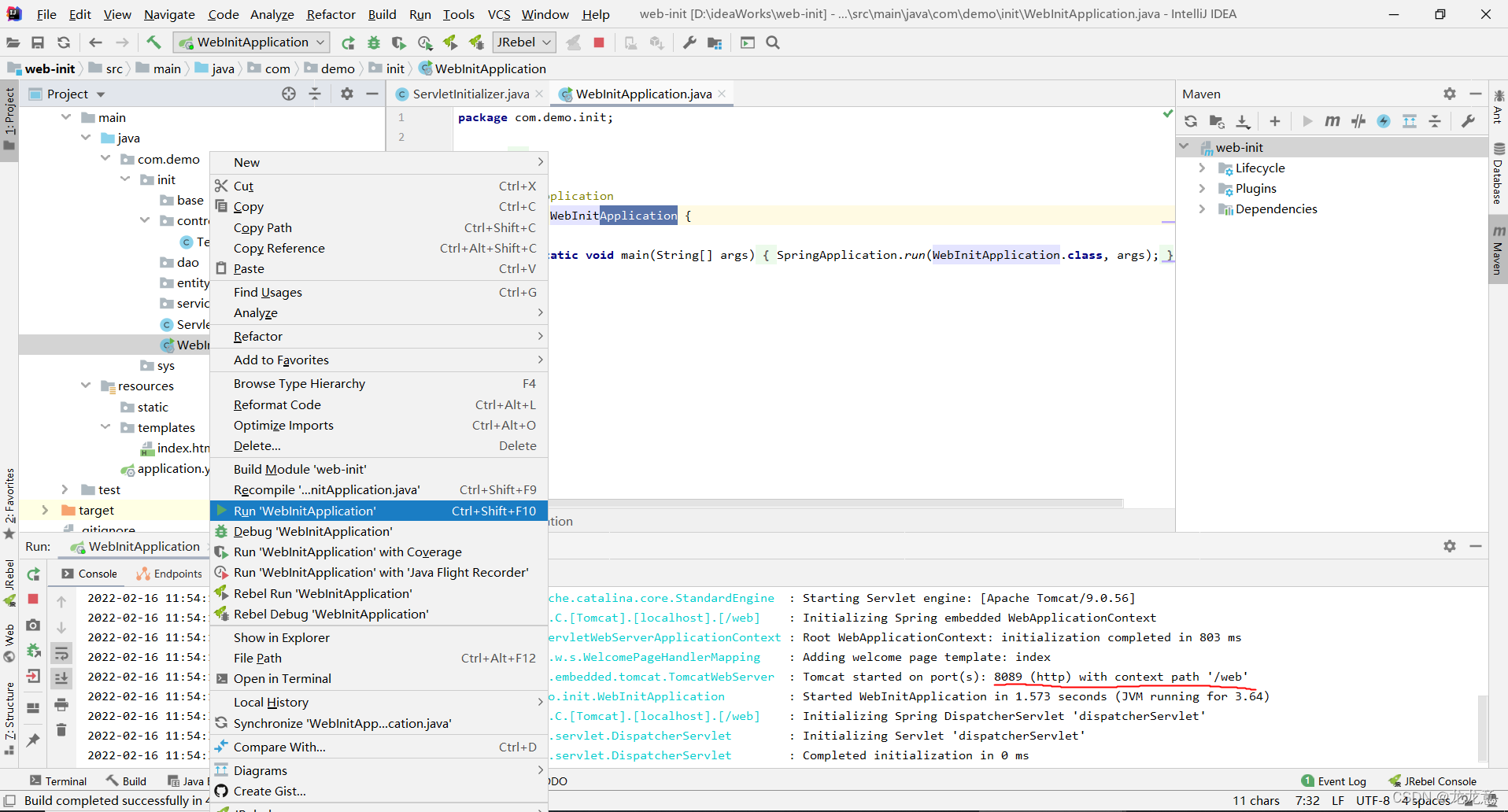This screenshot has height=812, width=1508.
Task: Click Synchronize refresh icon in main toolbar
Action: tap(64, 42)
